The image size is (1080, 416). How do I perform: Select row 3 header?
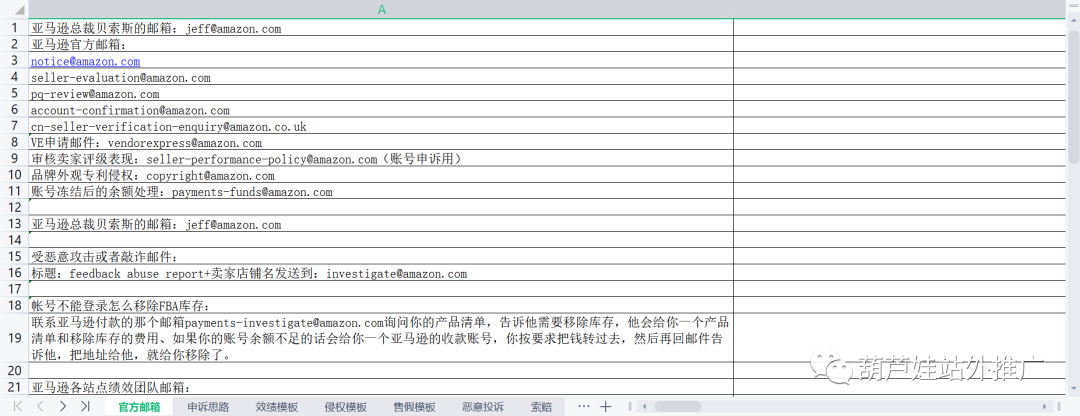(14, 61)
